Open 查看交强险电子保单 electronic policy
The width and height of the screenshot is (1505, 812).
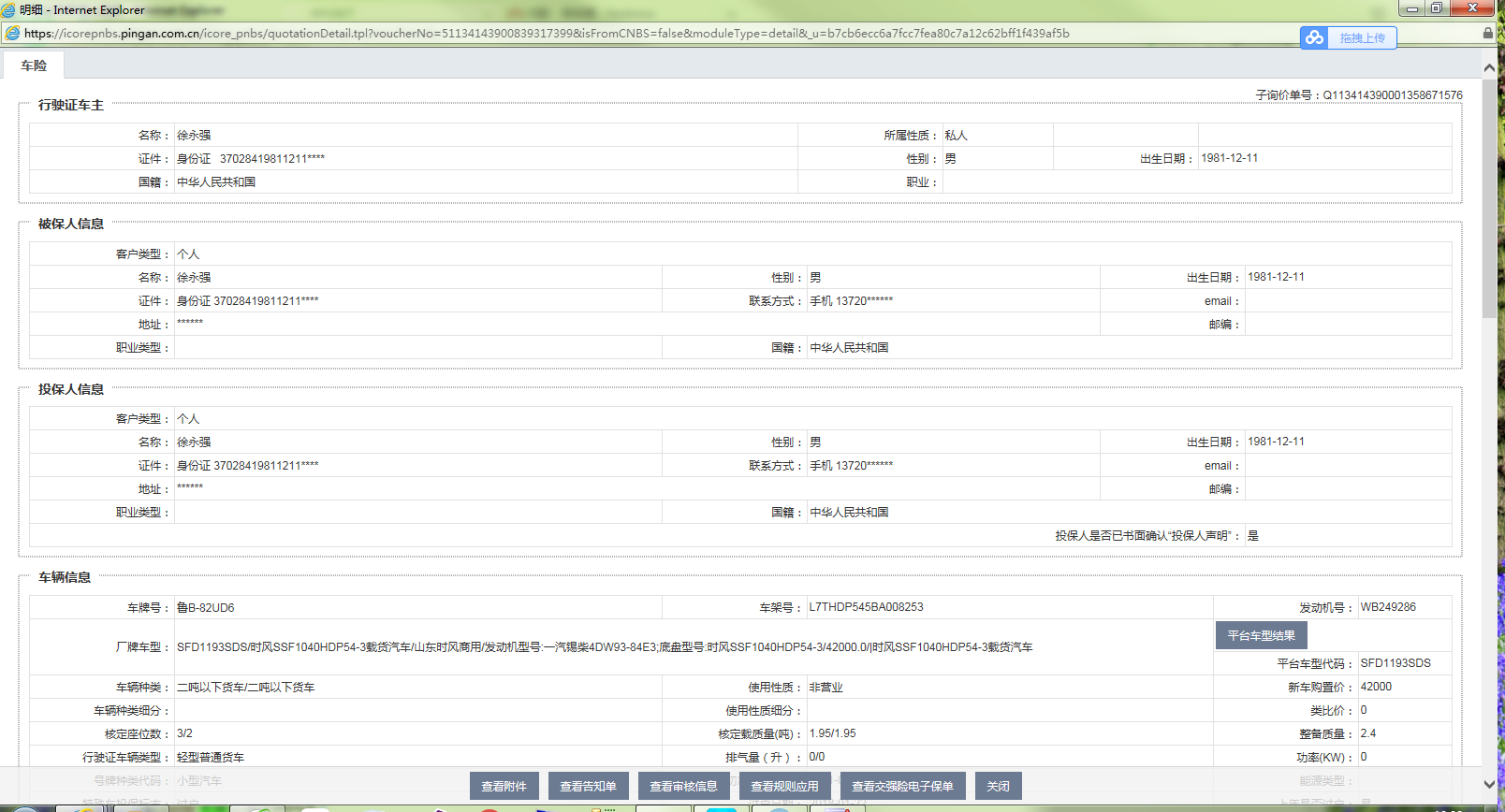pyautogui.click(x=903, y=786)
